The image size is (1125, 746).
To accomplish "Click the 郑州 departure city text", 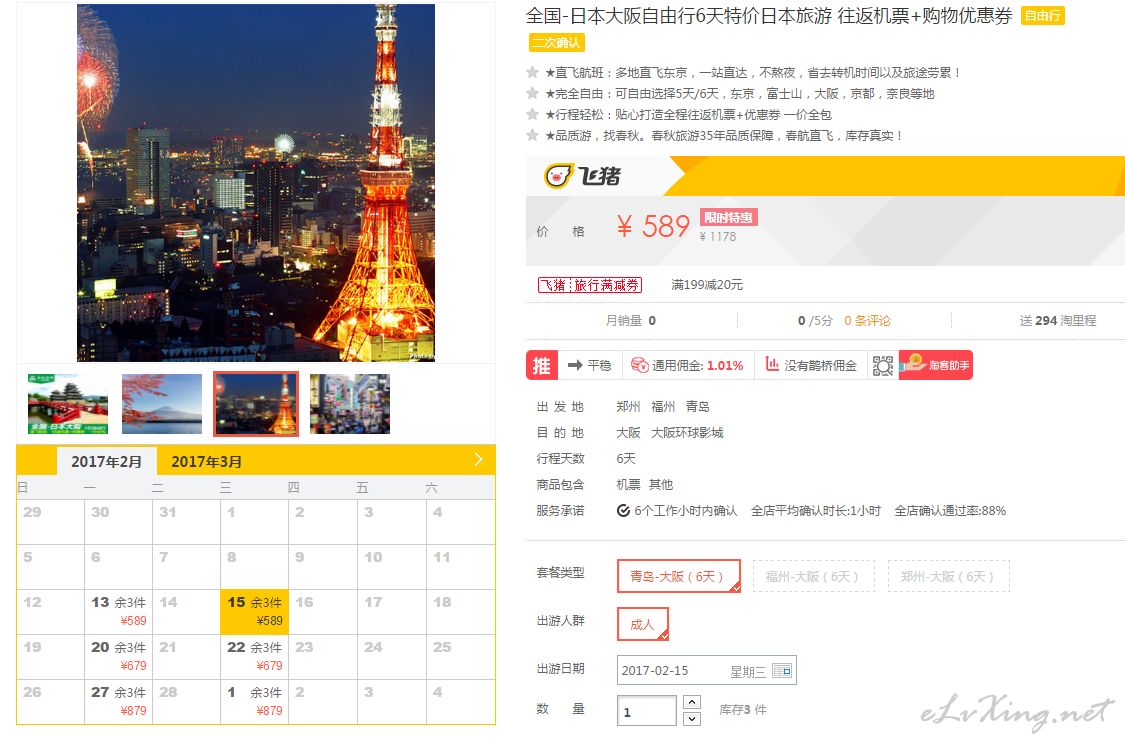I will click(629, 407).
